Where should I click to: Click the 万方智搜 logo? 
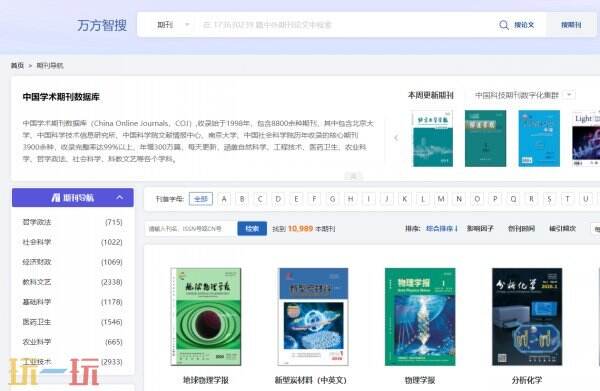(102, 25)
